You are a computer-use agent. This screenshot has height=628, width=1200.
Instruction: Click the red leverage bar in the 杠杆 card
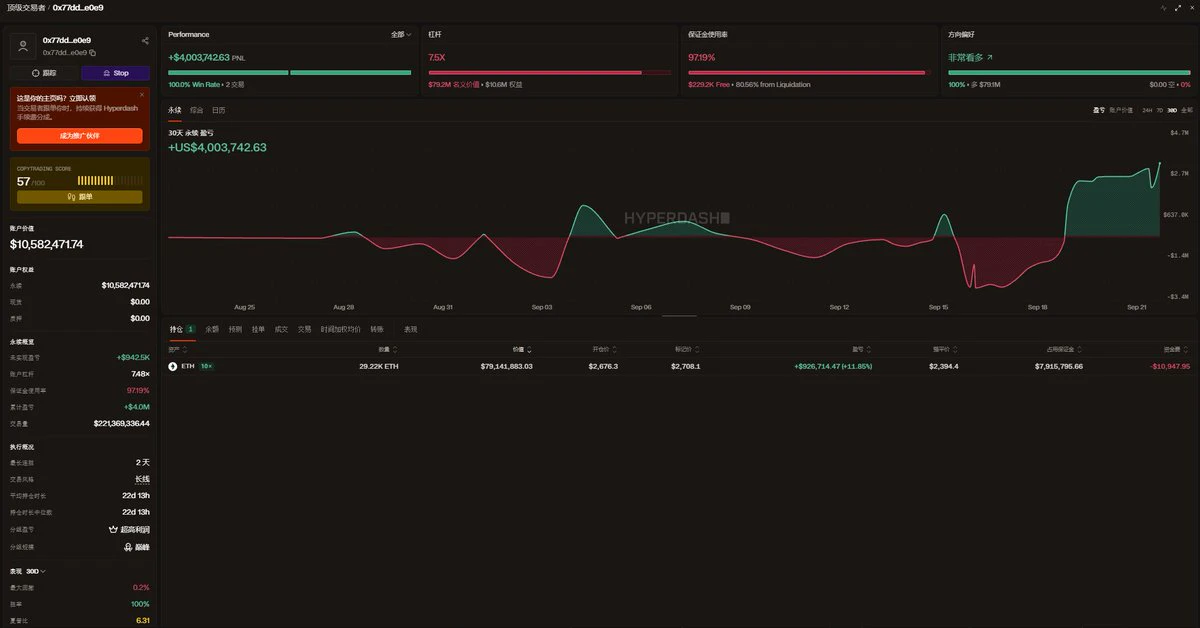[x=549, y=72]
